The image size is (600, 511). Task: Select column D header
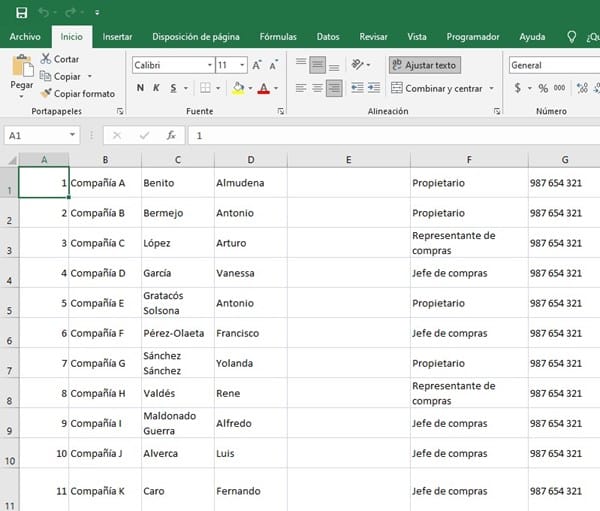click(x=251, y=160)
